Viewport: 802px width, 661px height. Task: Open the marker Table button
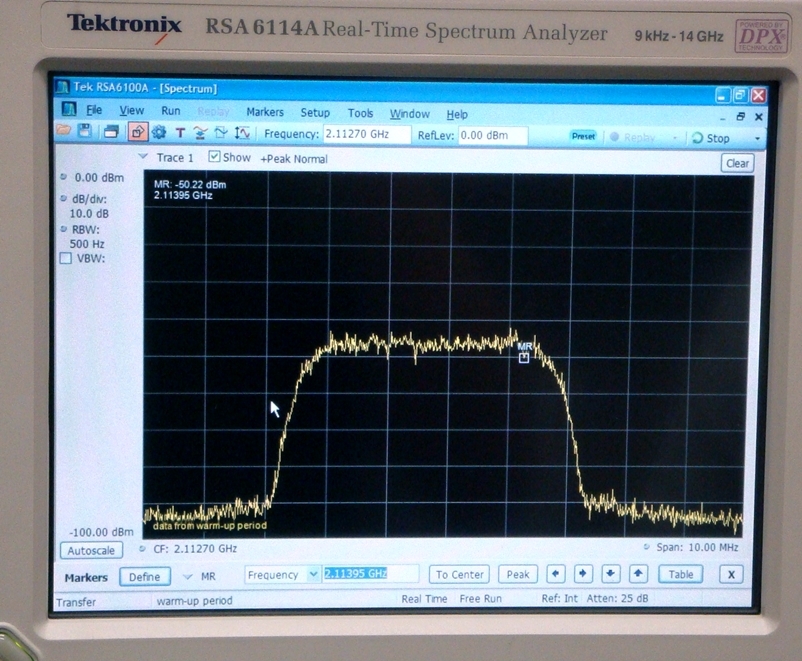(x=681, y=574)
